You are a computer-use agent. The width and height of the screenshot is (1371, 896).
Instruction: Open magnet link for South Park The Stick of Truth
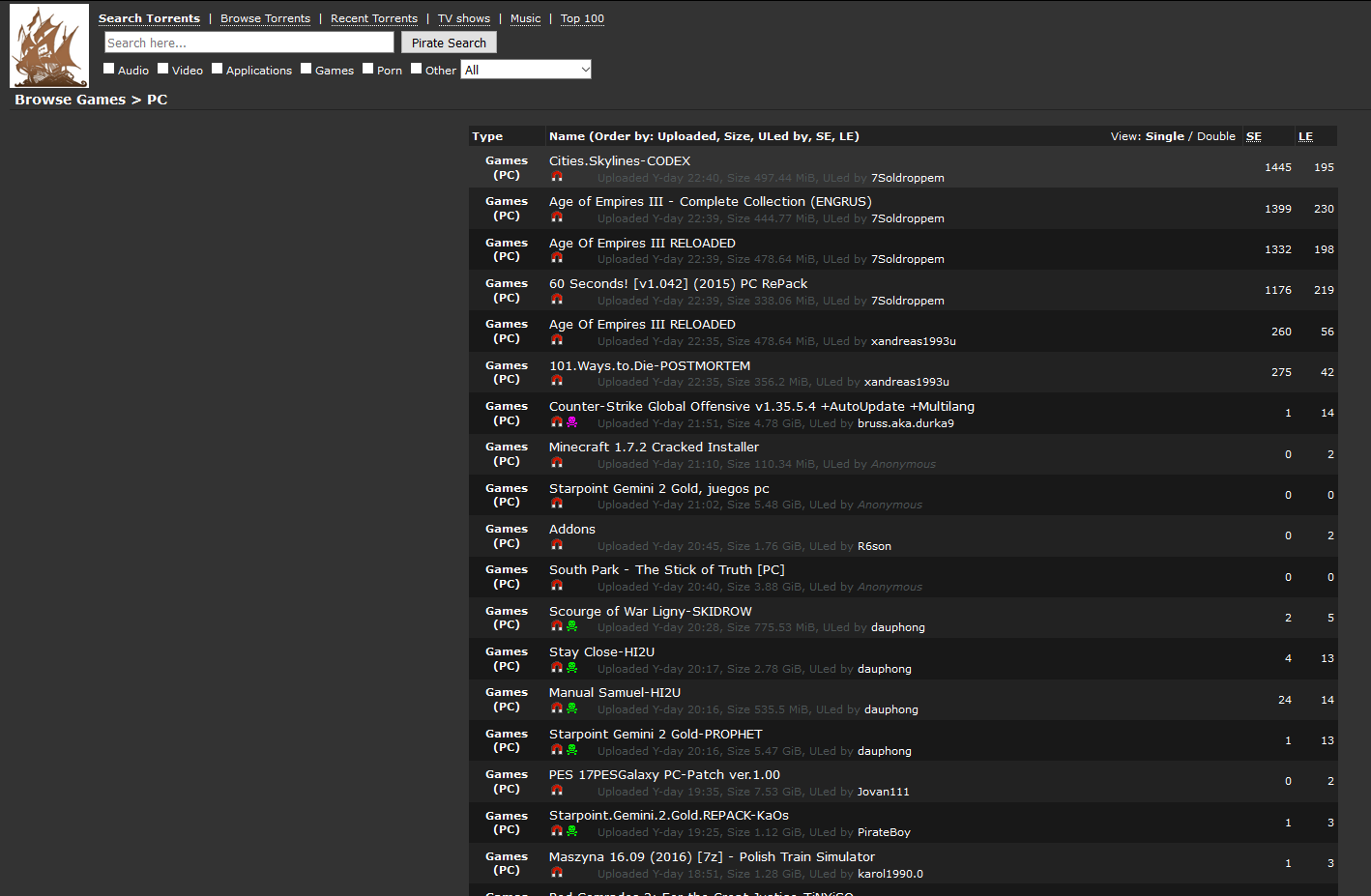tap(557, 585)
